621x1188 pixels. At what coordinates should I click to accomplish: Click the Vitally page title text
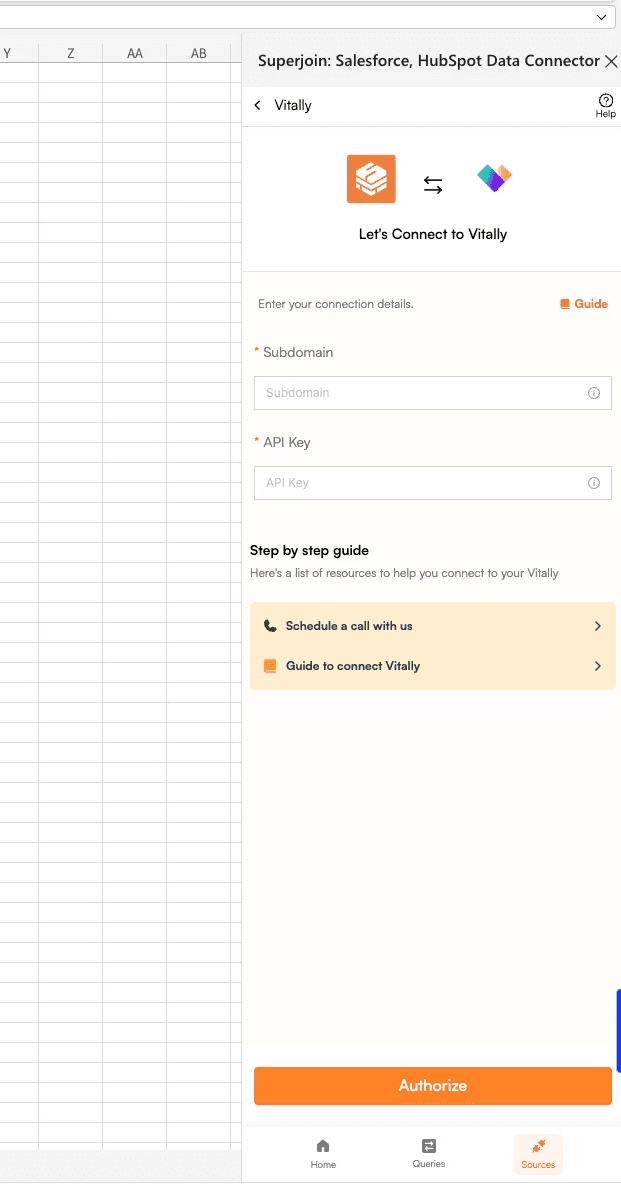tap(293, 105)
